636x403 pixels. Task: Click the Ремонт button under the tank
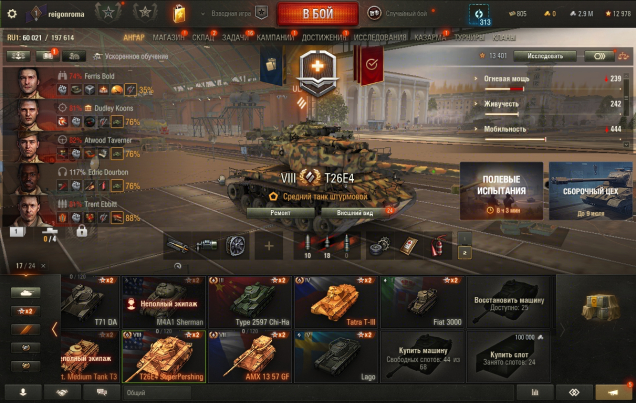click(x=281, y=212)
